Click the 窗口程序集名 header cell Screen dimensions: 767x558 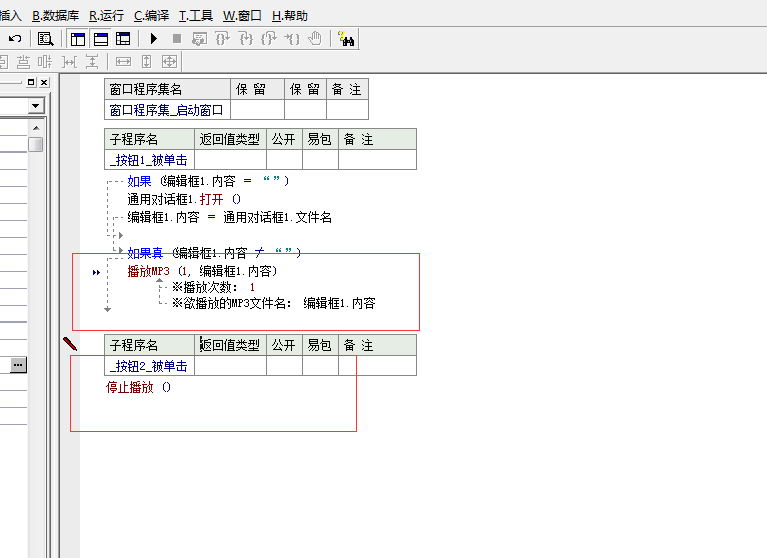click(x=167, y=89)
